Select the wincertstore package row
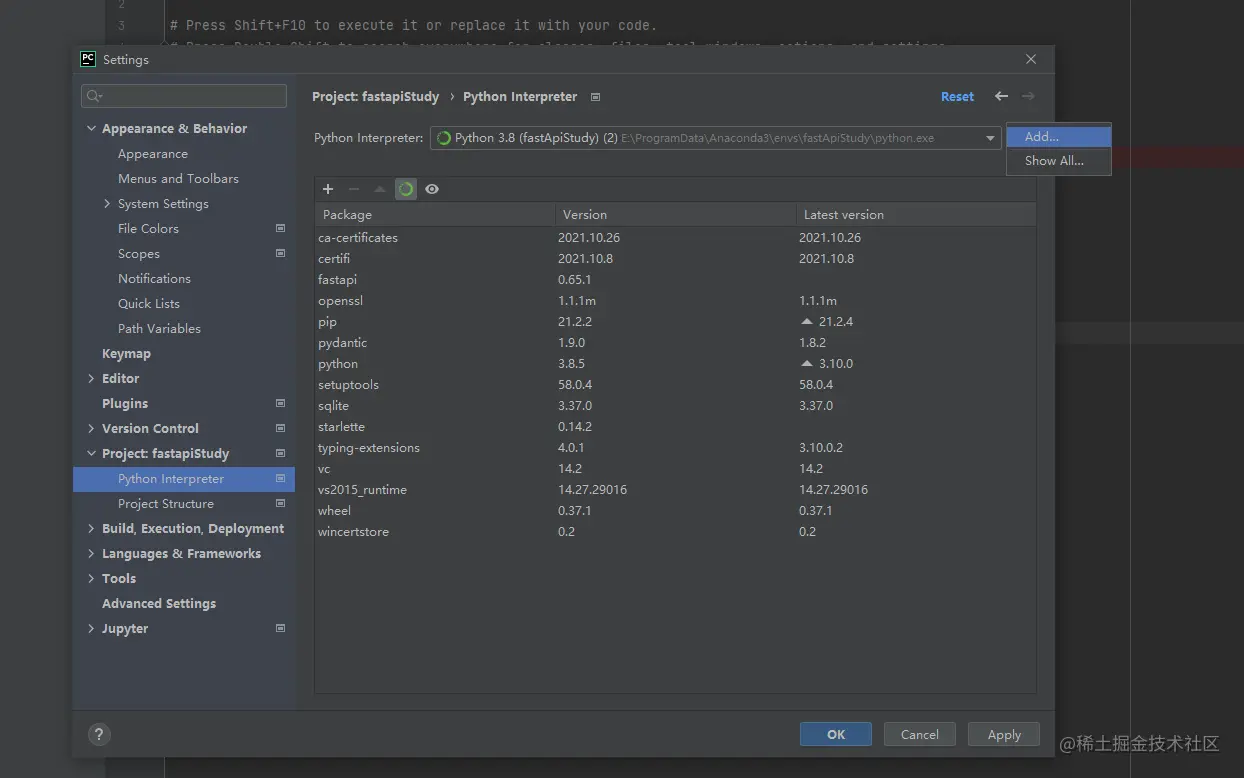This screenshot has height=778, width=1244. click(675, 532)
